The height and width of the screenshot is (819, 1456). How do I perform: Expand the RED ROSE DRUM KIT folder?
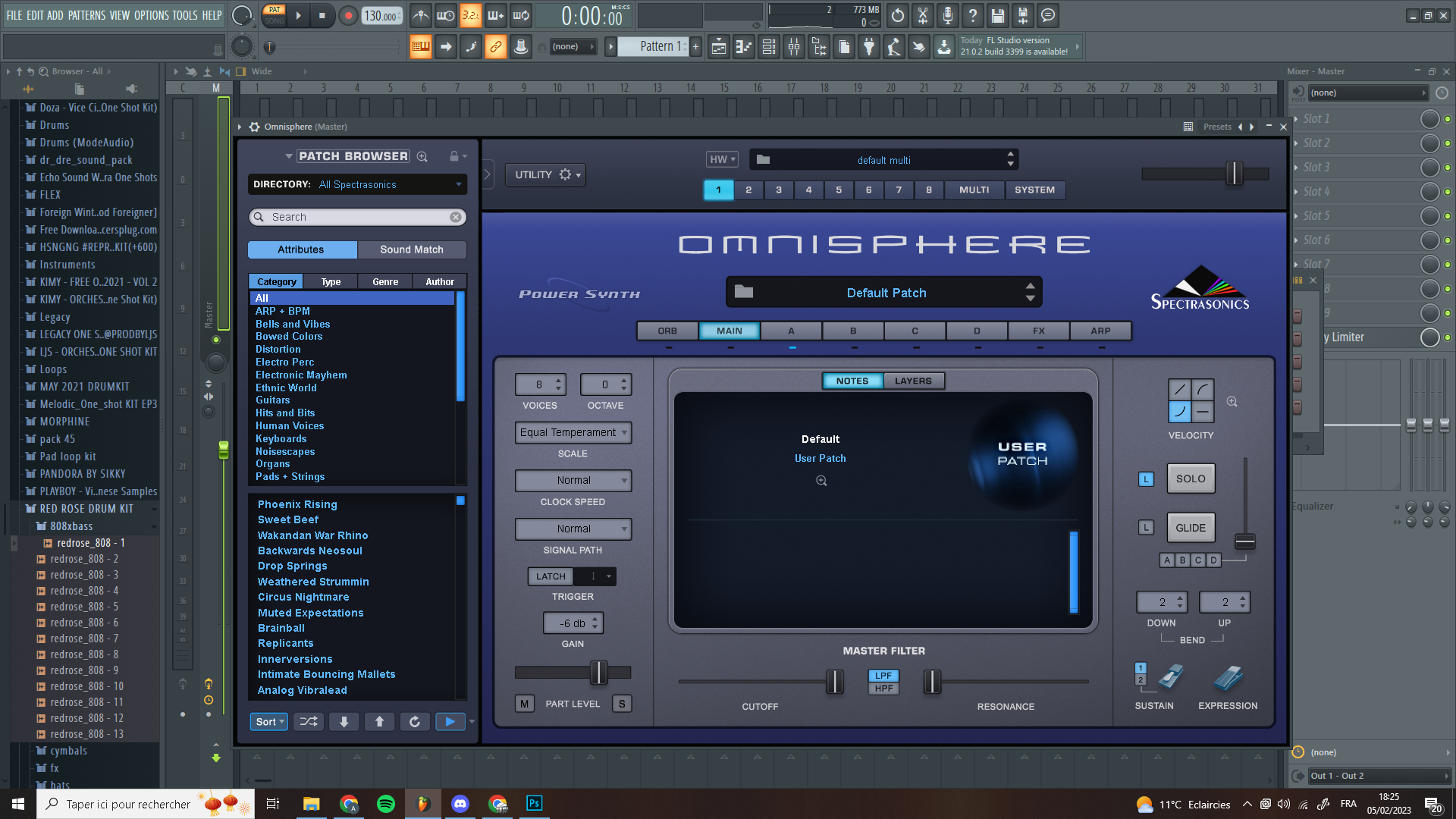(86, 509)
